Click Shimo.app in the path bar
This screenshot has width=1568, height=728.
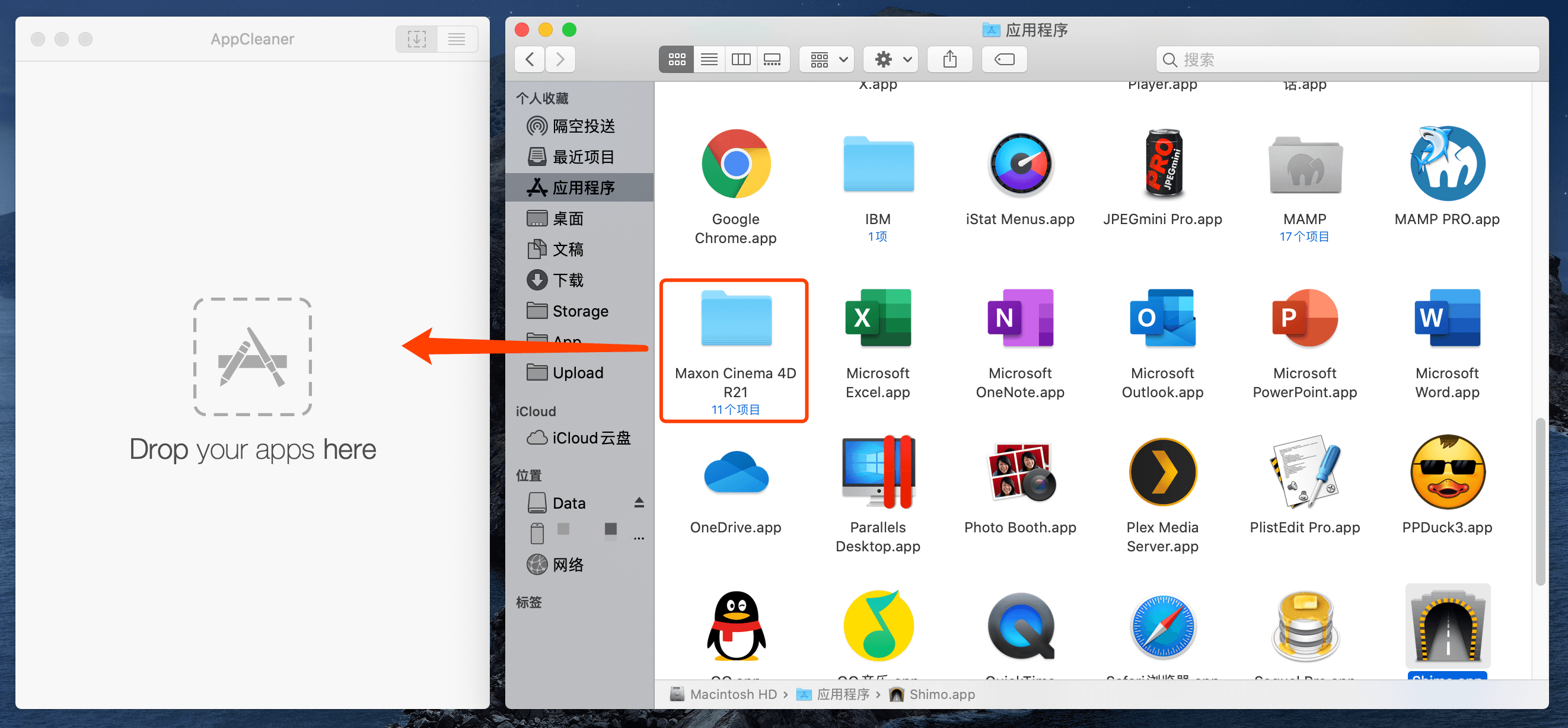point(932,694)
